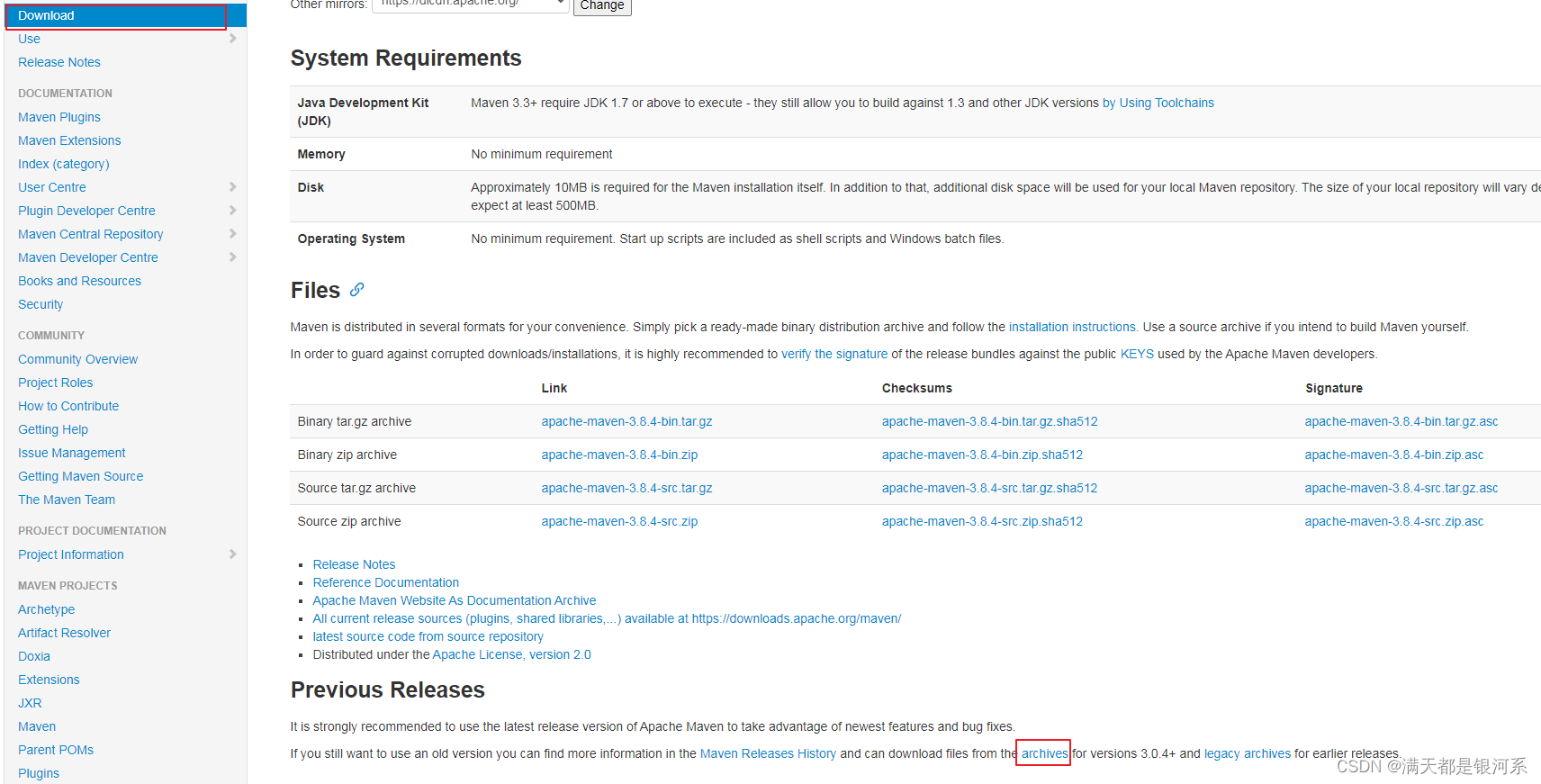This screenshot has height=784, width=1541.
Task: Open JXR project link
Action: tap(30, 703)
